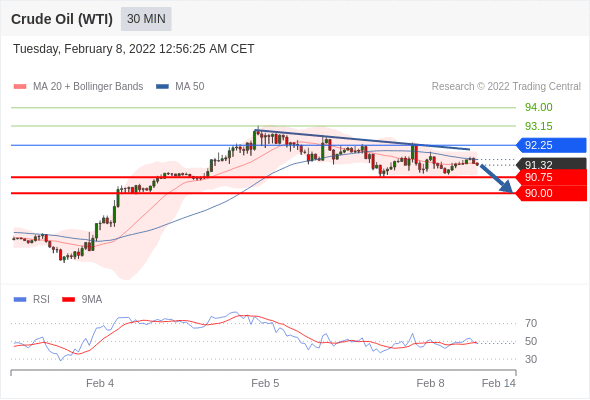Click the red 9MA legend swatch
590x400 pixels.
[68, 300]
